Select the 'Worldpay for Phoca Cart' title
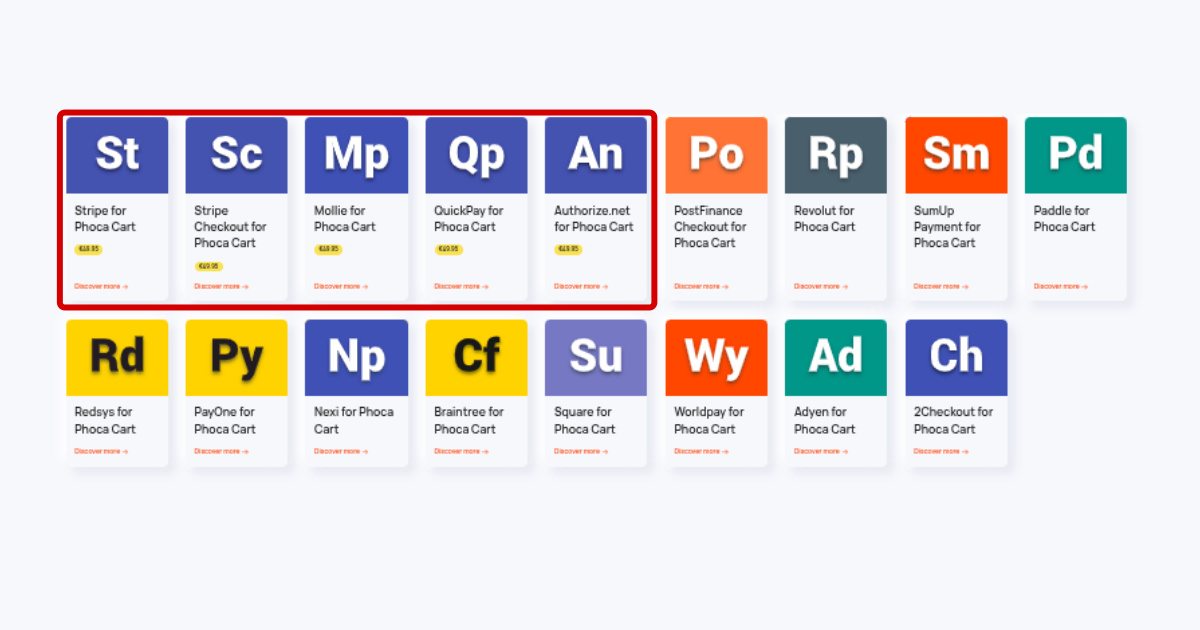The height and width of the screenshot is (630, 1200). (x=709, y=420)
